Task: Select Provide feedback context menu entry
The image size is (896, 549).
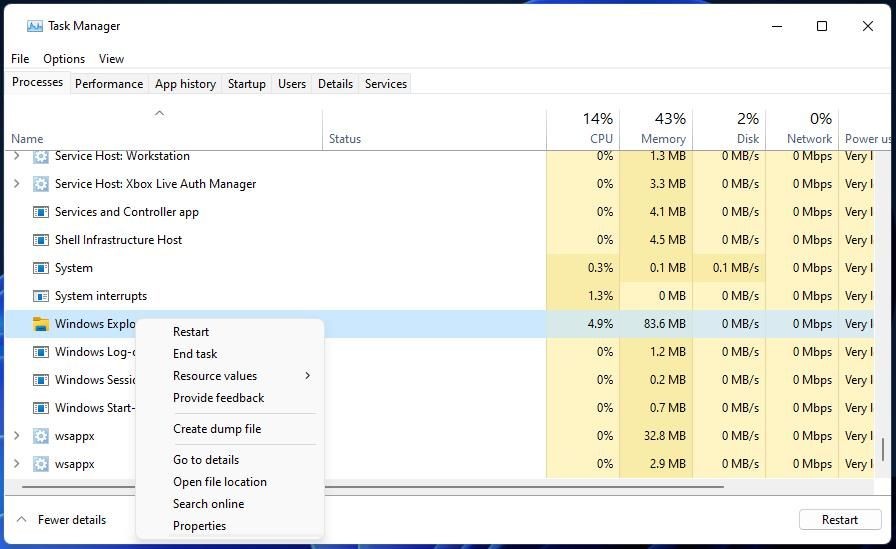Action: coord(218,398)
